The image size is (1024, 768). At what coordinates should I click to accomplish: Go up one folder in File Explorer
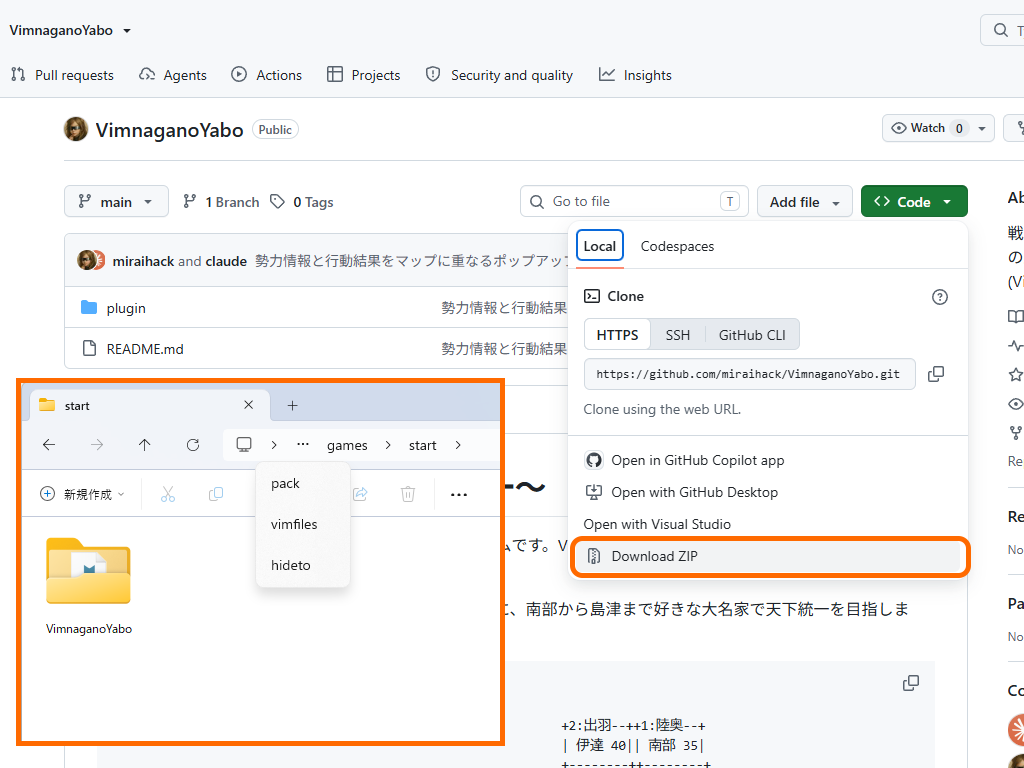[x=144, y=445]
